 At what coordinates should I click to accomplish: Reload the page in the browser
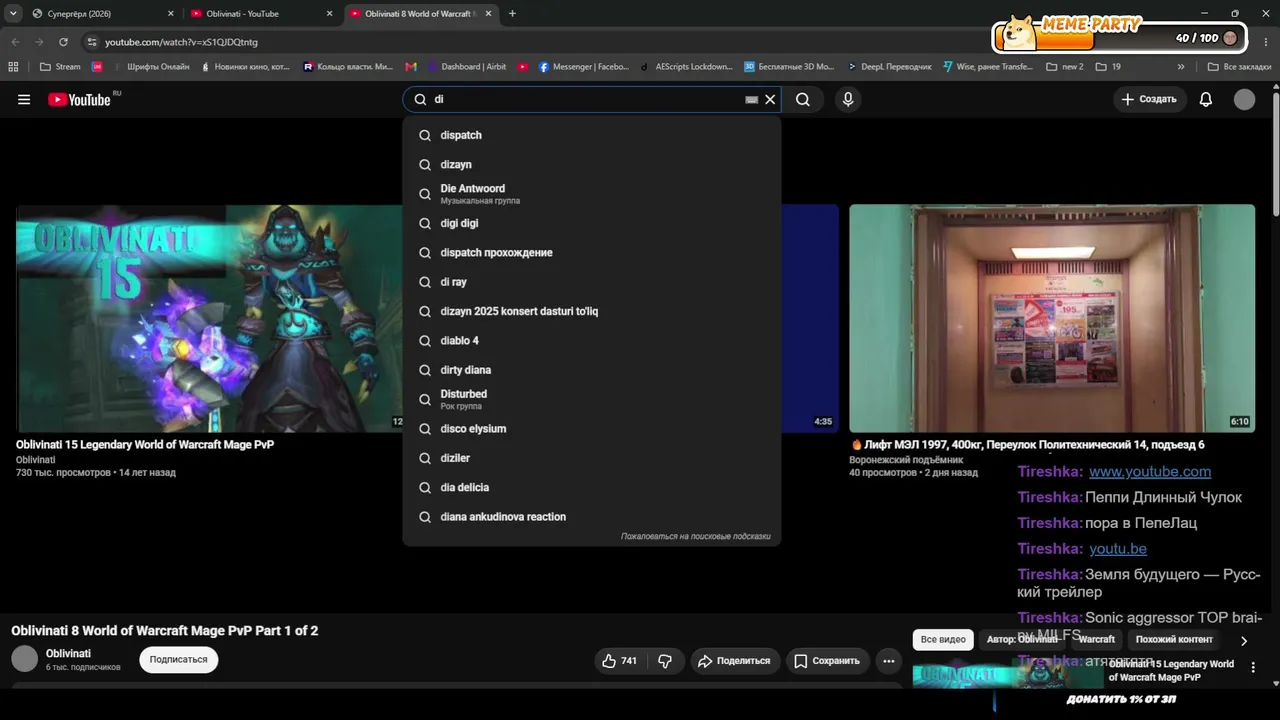pyautogui.click(x=63, y=42)
